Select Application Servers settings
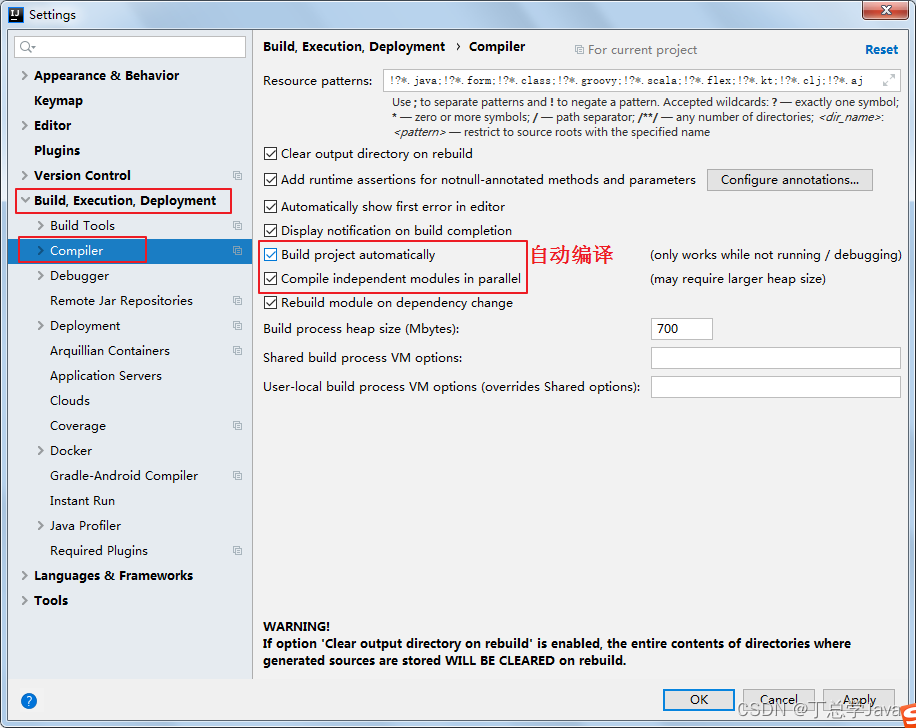Viewport: 916px width, 728px height. pos(106,376)
